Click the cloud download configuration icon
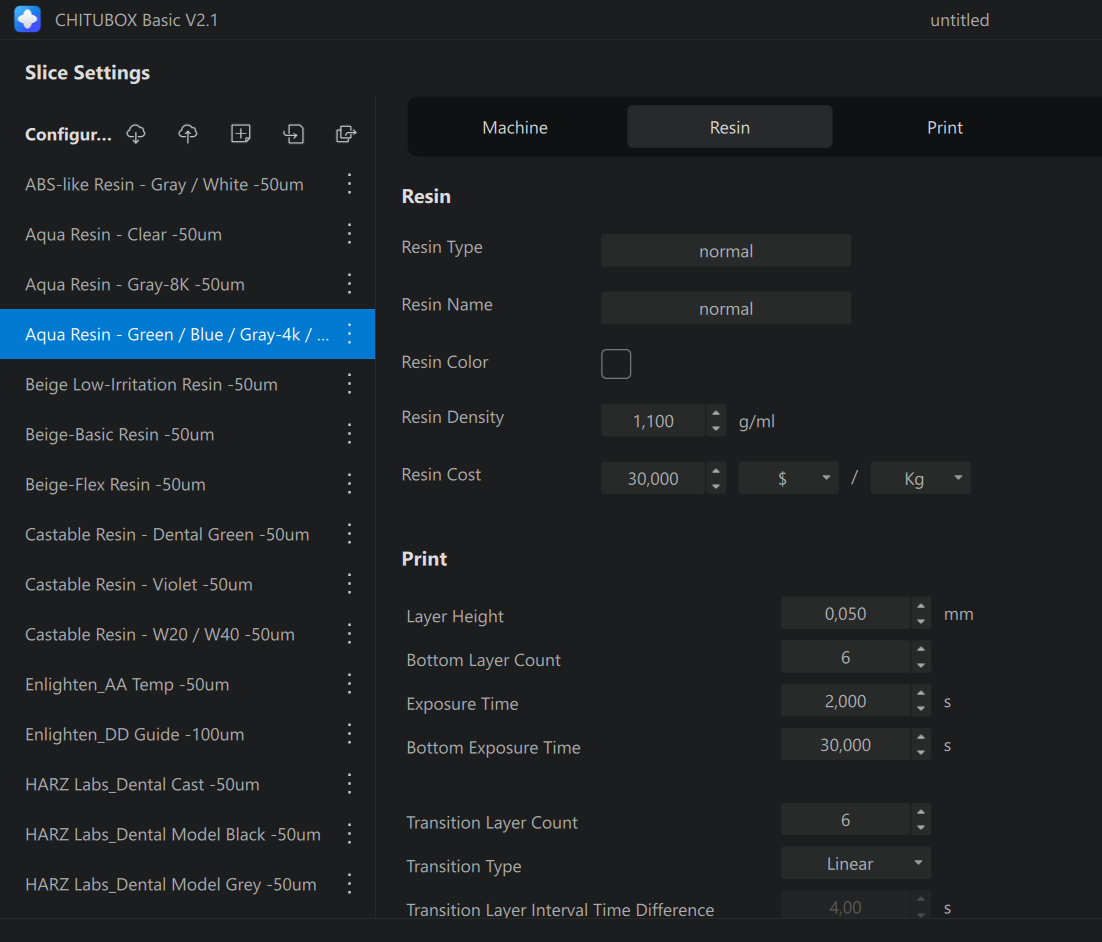1102x942 pixels. pos(136,134)
